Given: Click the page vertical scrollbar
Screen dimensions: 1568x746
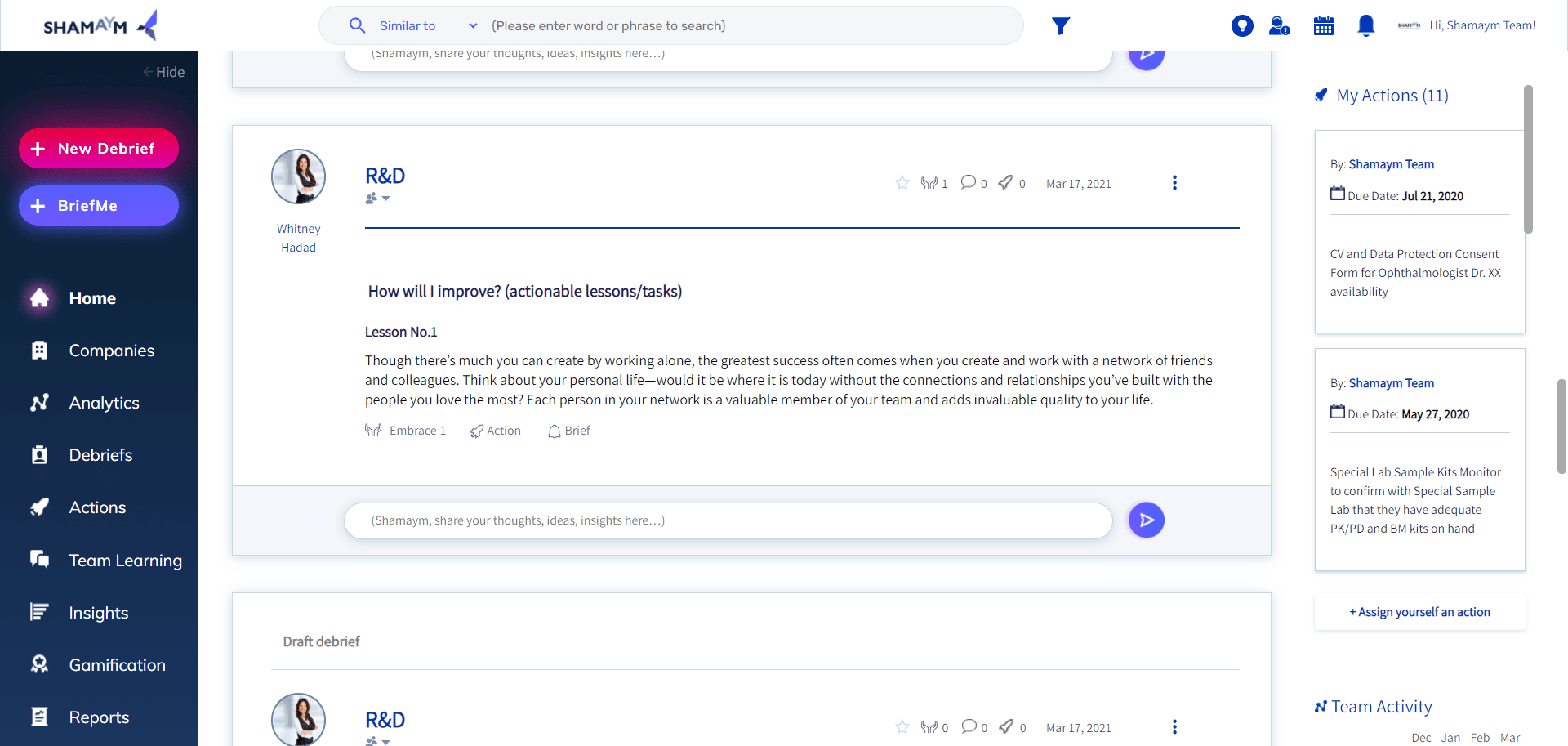Looking at the screenshot, I should click(x=1561, y=426).
